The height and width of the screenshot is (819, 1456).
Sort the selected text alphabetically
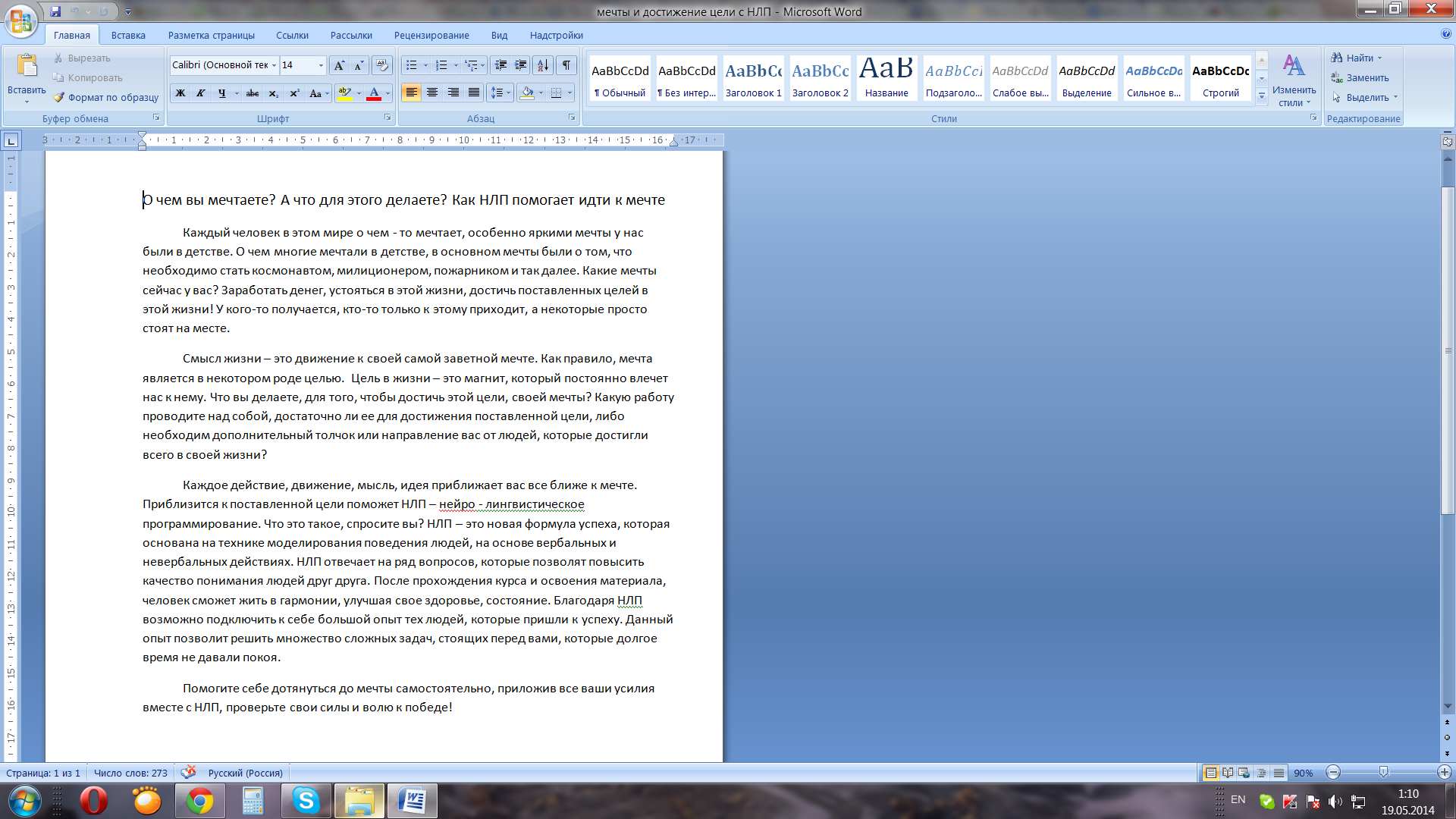pos(543,65)
